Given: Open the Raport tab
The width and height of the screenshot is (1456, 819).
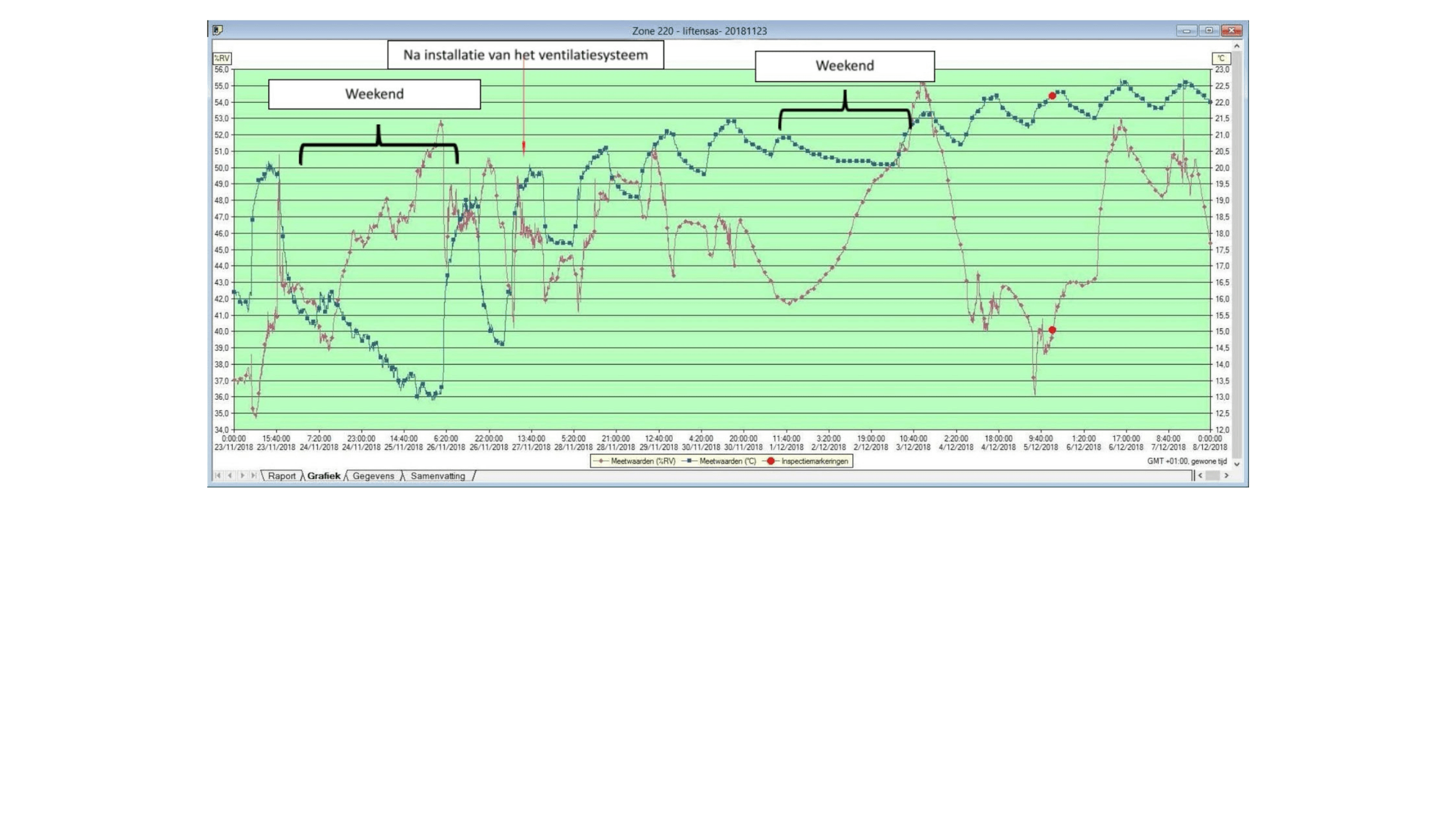Looking at the screenshot, I should click(282, 476).
